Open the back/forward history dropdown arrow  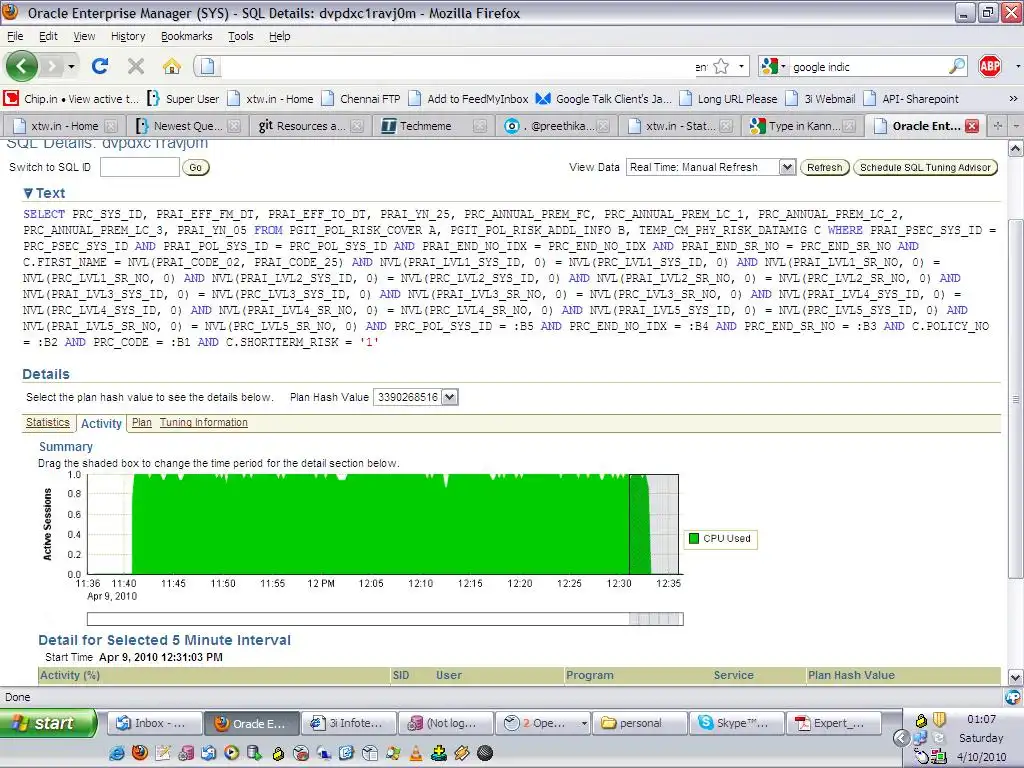pos(71,66)
